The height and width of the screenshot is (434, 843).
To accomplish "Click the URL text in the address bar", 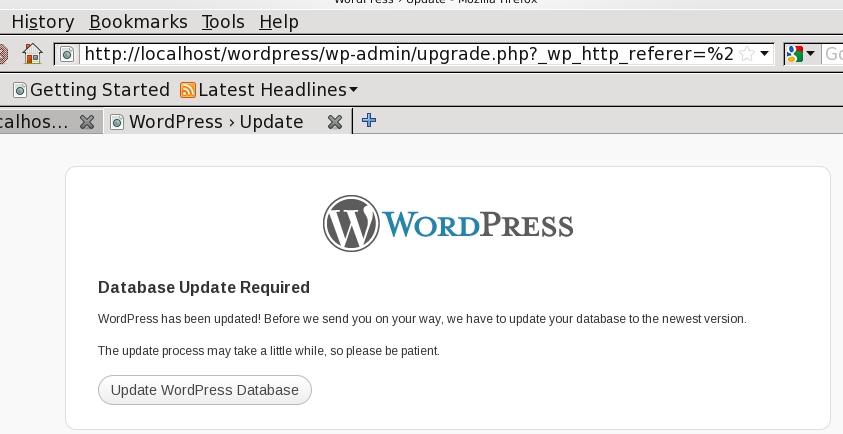I will 400,54.
